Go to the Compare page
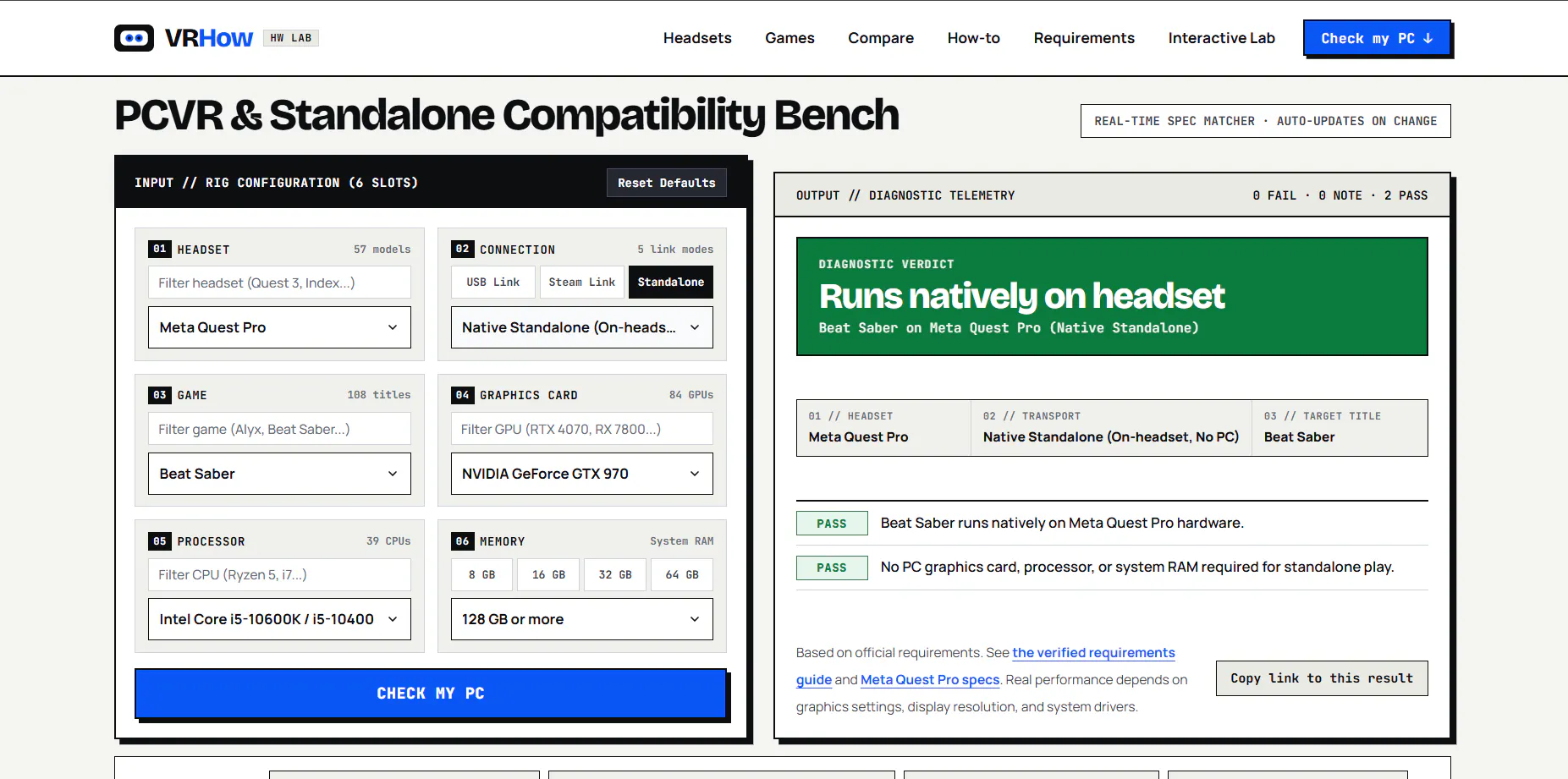 click(x=881, y=38)
